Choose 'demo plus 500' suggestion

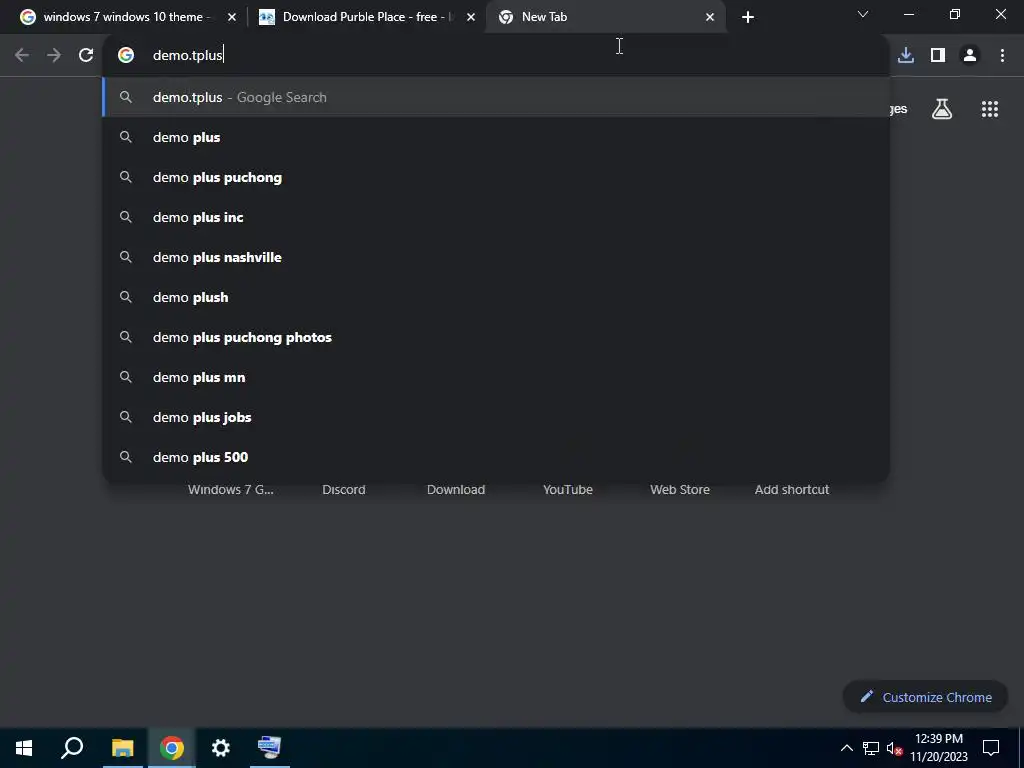click(496, 456)
